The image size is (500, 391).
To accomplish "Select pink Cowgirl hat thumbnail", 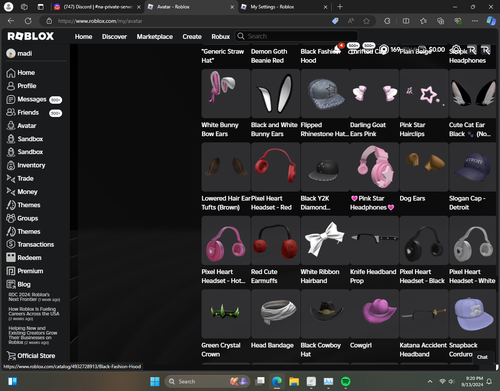I will tap(374, 314).
